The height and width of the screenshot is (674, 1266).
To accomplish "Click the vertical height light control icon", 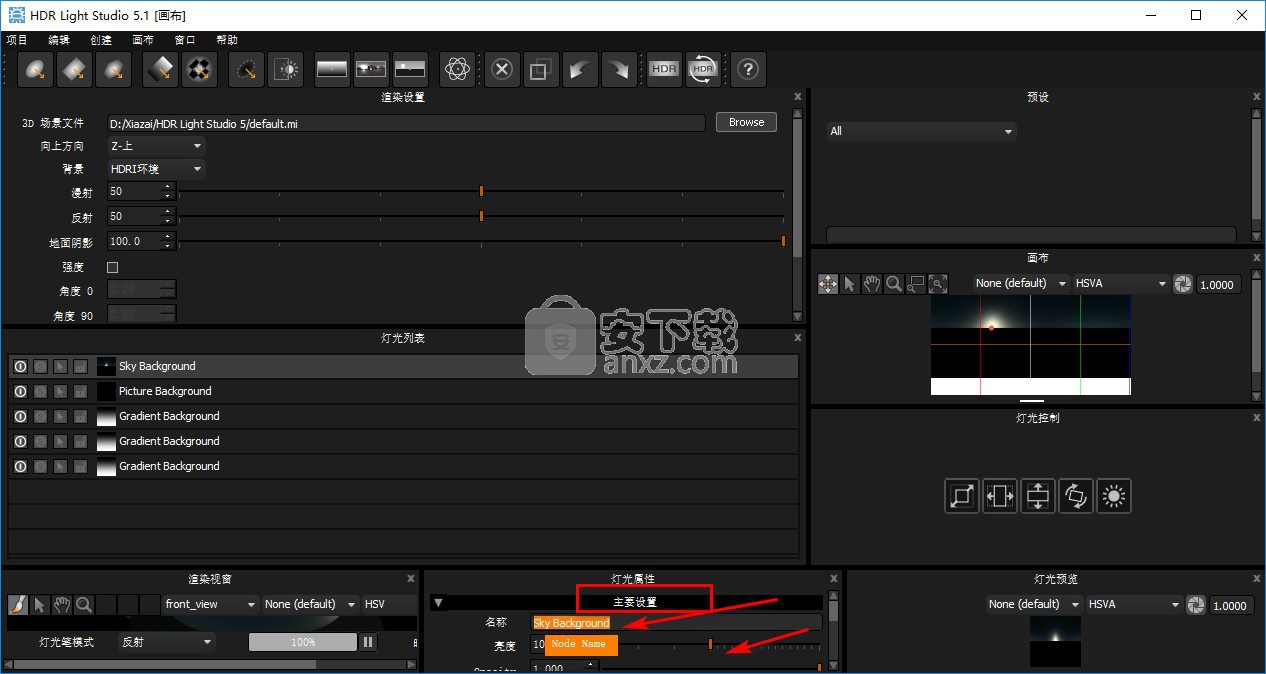I will point(1038,495).
